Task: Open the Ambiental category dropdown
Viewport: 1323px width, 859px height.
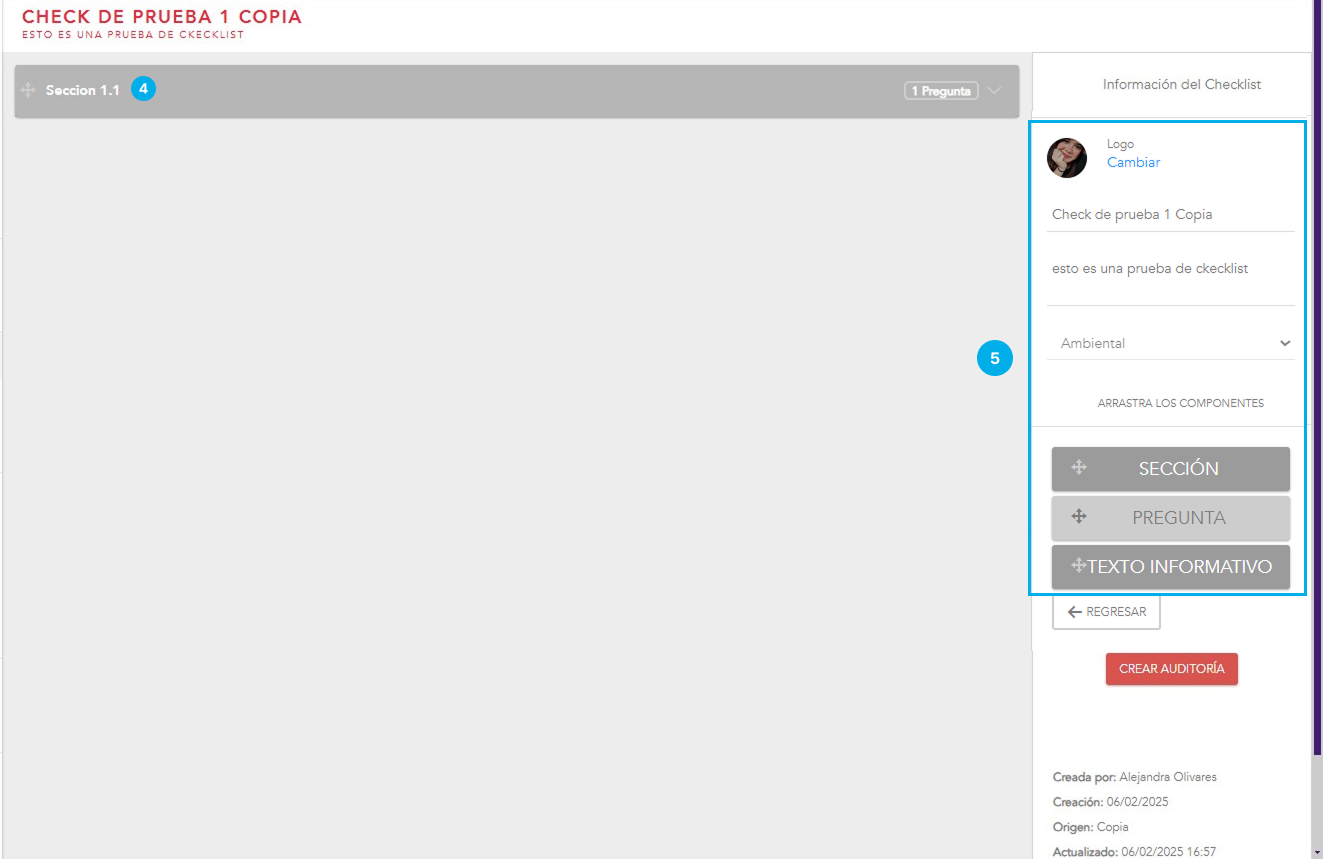Action: pos(1170,343)
